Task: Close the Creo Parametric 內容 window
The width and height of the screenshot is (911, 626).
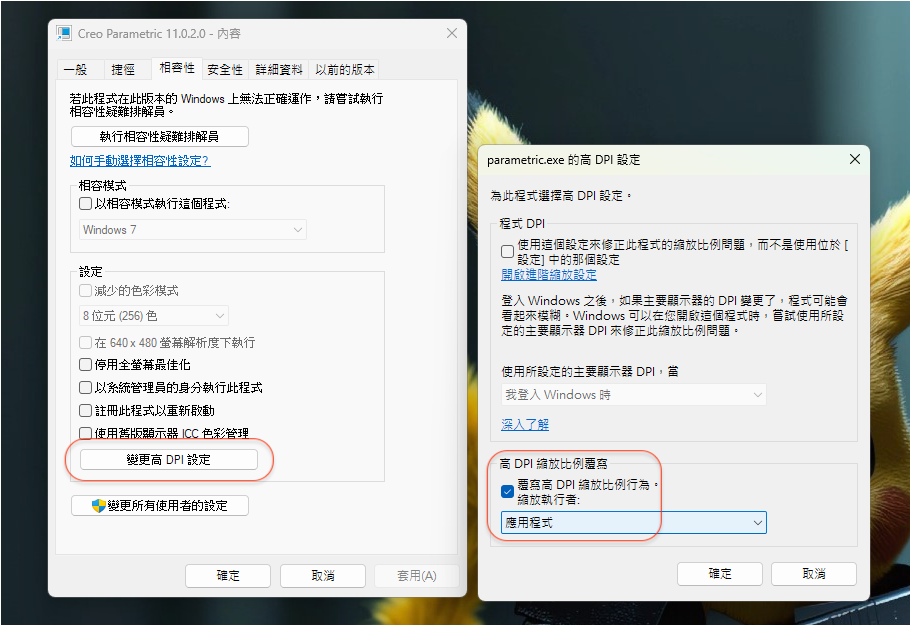Action: click(x=443, y=33)
